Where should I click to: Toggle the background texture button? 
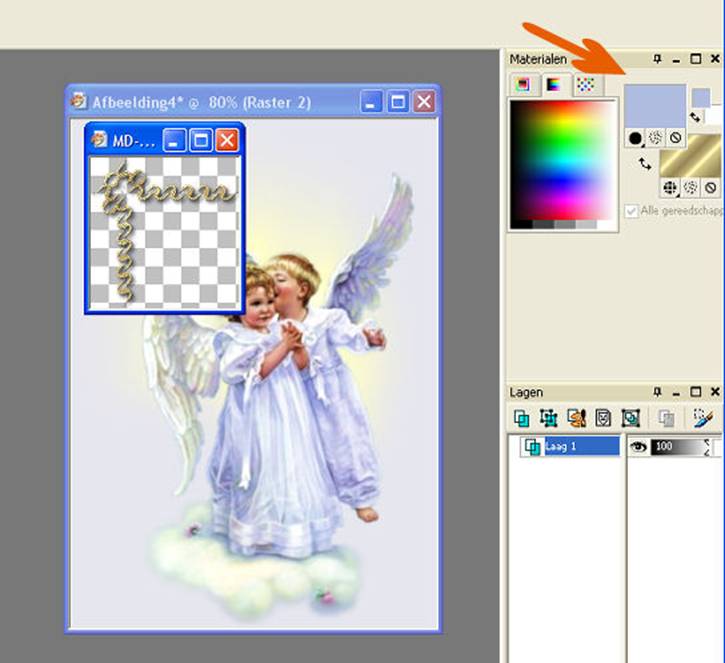pos(690,188)
